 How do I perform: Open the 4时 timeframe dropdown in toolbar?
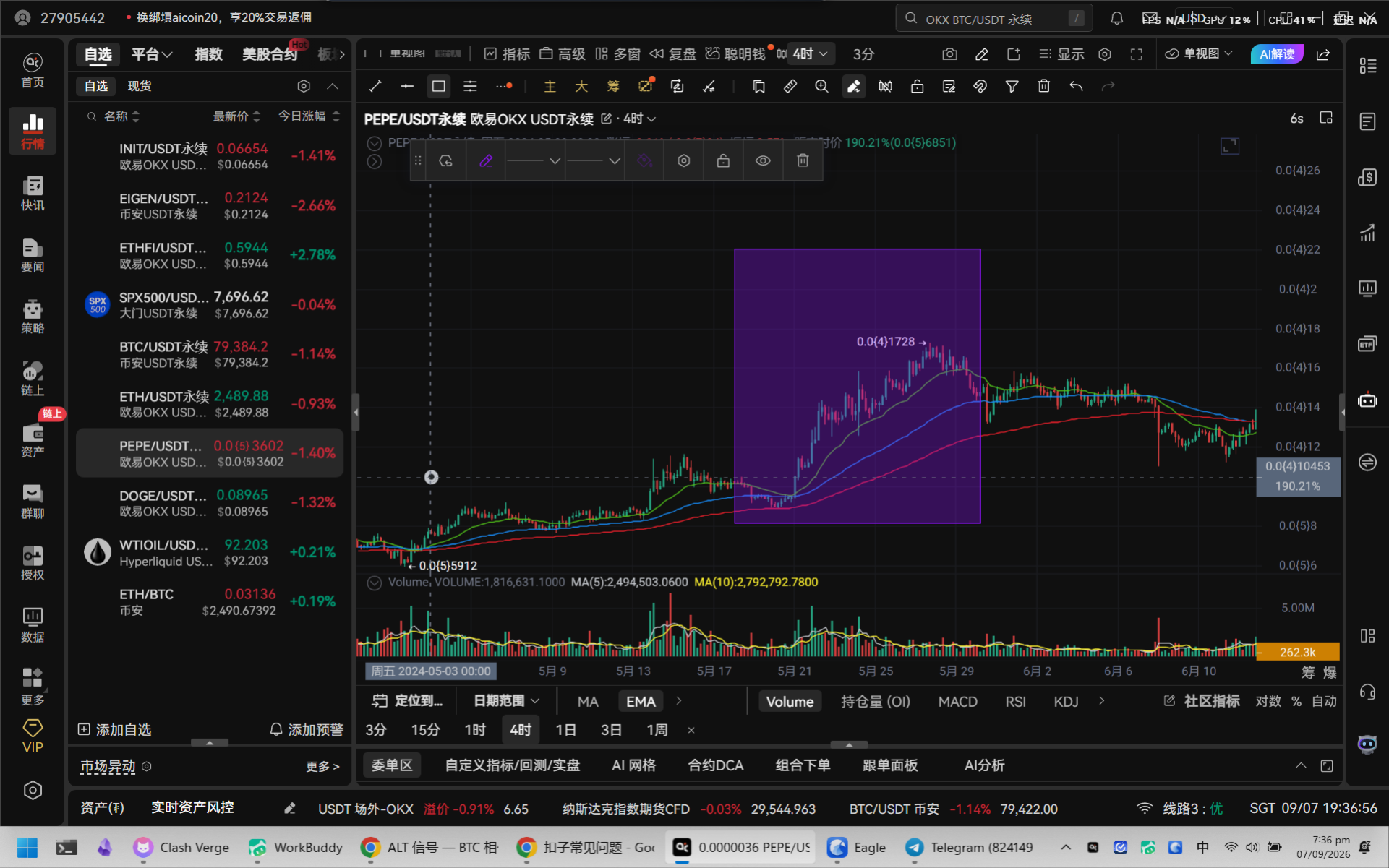tap(810, 54)
